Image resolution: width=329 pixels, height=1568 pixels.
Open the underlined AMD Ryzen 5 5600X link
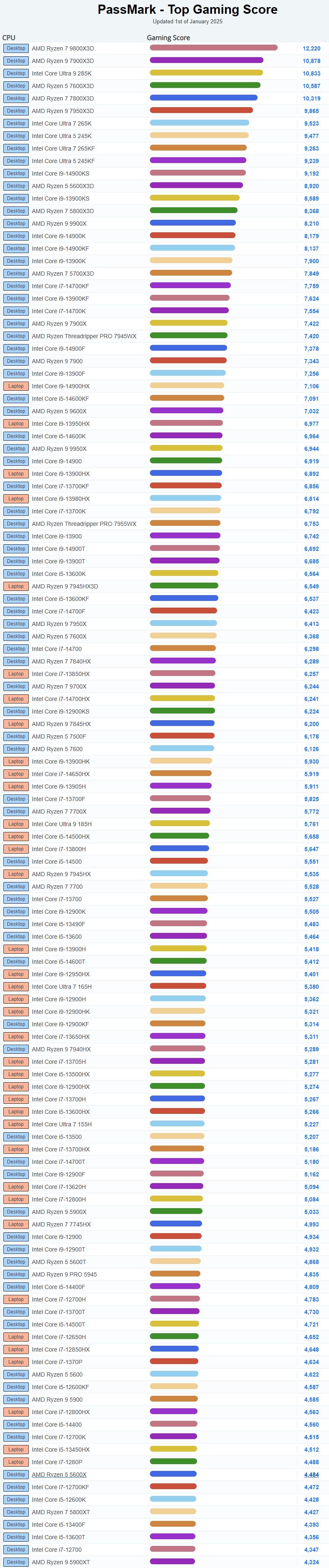(59, 1474)
